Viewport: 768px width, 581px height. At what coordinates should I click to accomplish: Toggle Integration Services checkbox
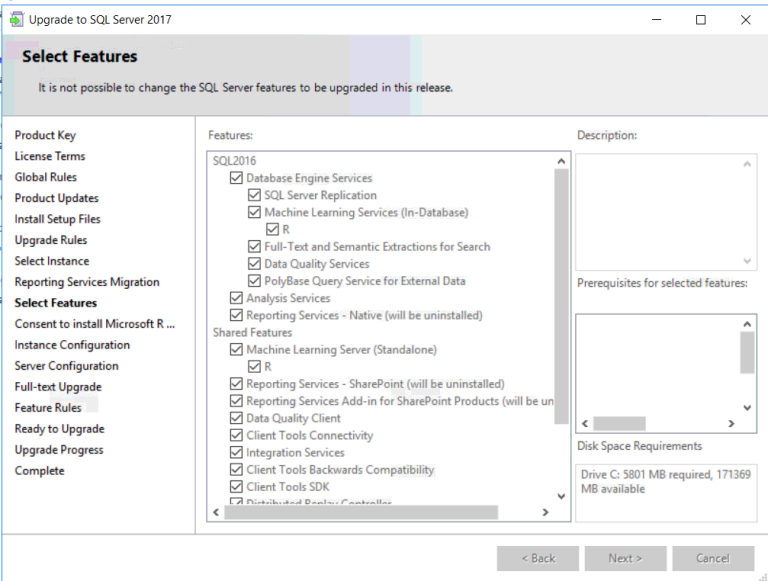pyautogui.click(x=236, y=453)
